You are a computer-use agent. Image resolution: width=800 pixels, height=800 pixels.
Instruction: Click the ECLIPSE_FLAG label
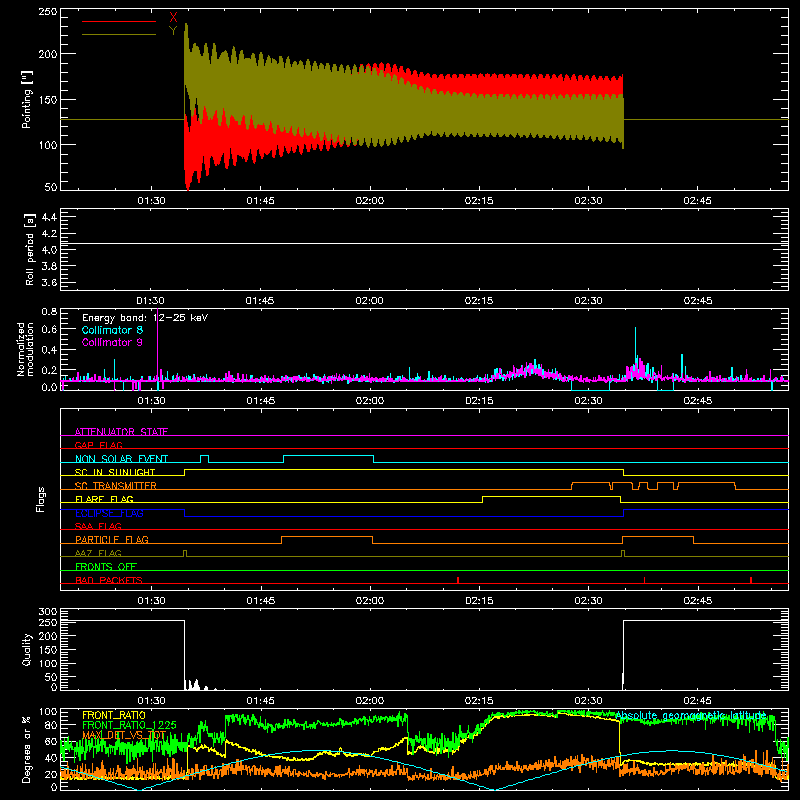pos(109,513)
